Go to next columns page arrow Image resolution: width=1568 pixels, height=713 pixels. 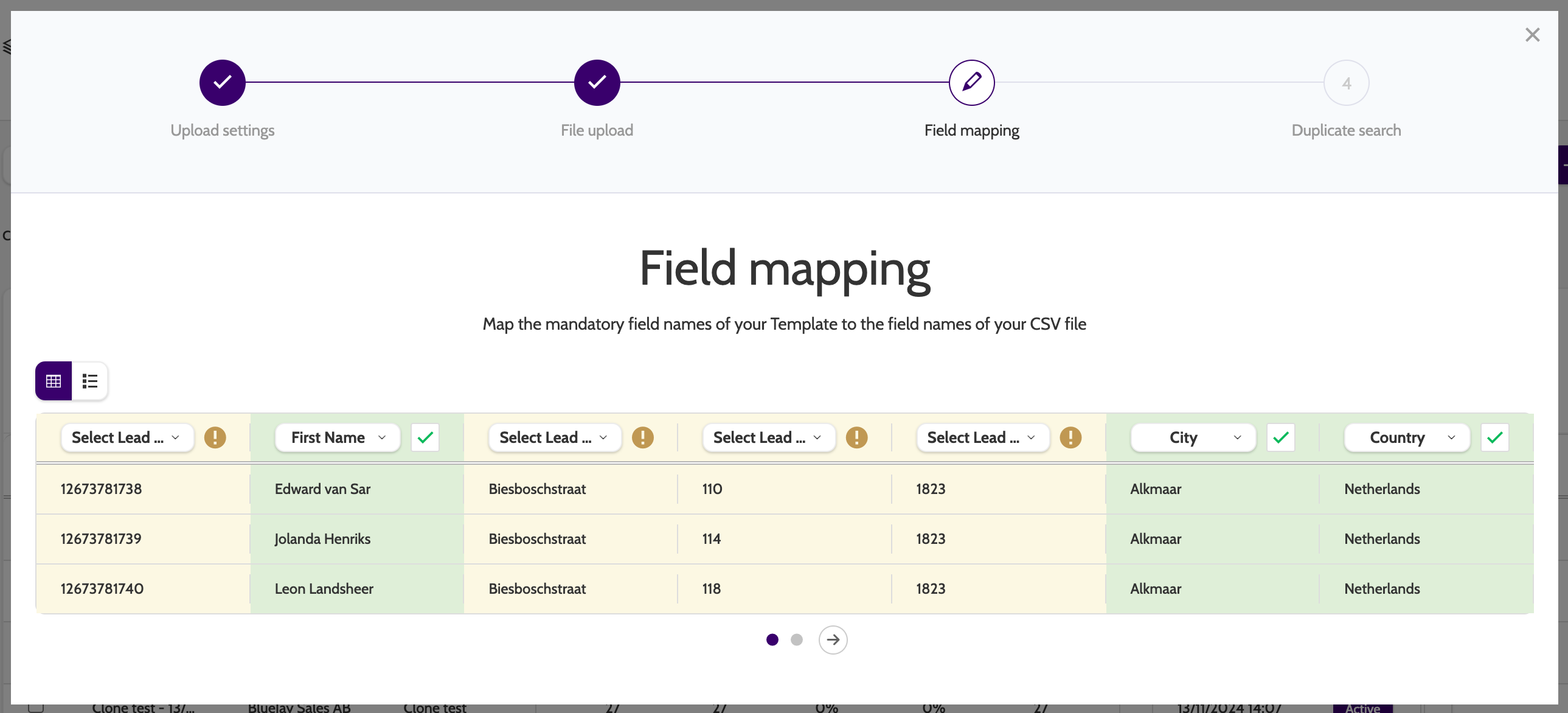833,639
